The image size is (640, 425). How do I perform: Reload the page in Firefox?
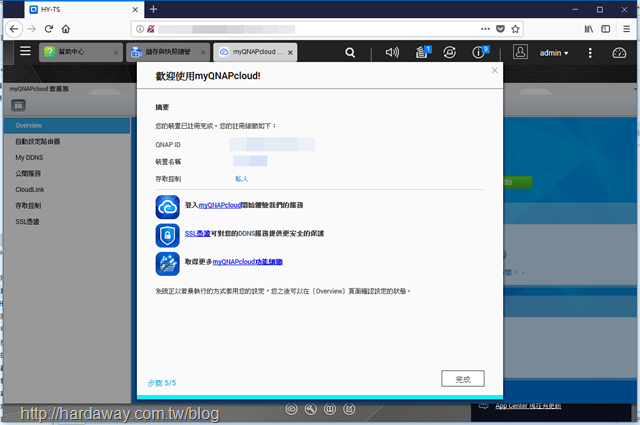coord(49,29)
